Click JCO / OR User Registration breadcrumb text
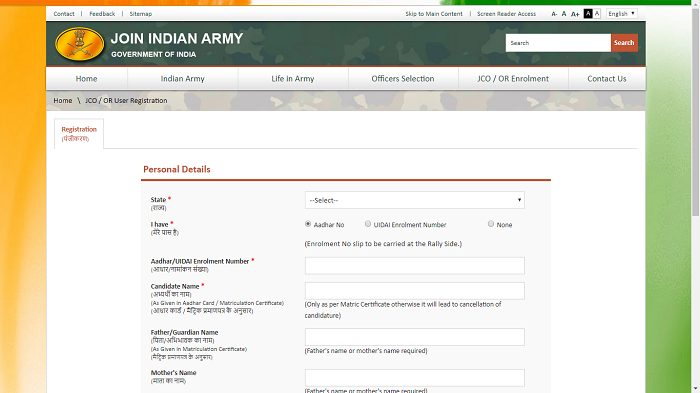 pyautogui.click(x=126, y=100)
